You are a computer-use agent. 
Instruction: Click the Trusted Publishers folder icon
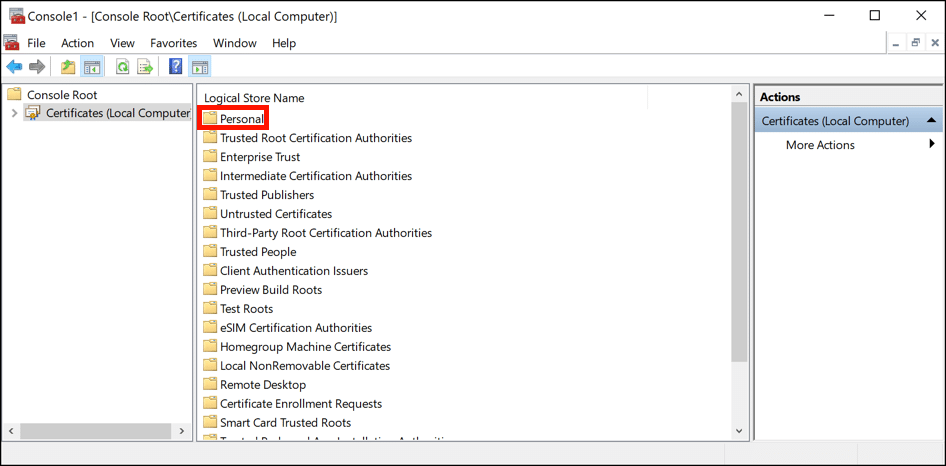210,195
